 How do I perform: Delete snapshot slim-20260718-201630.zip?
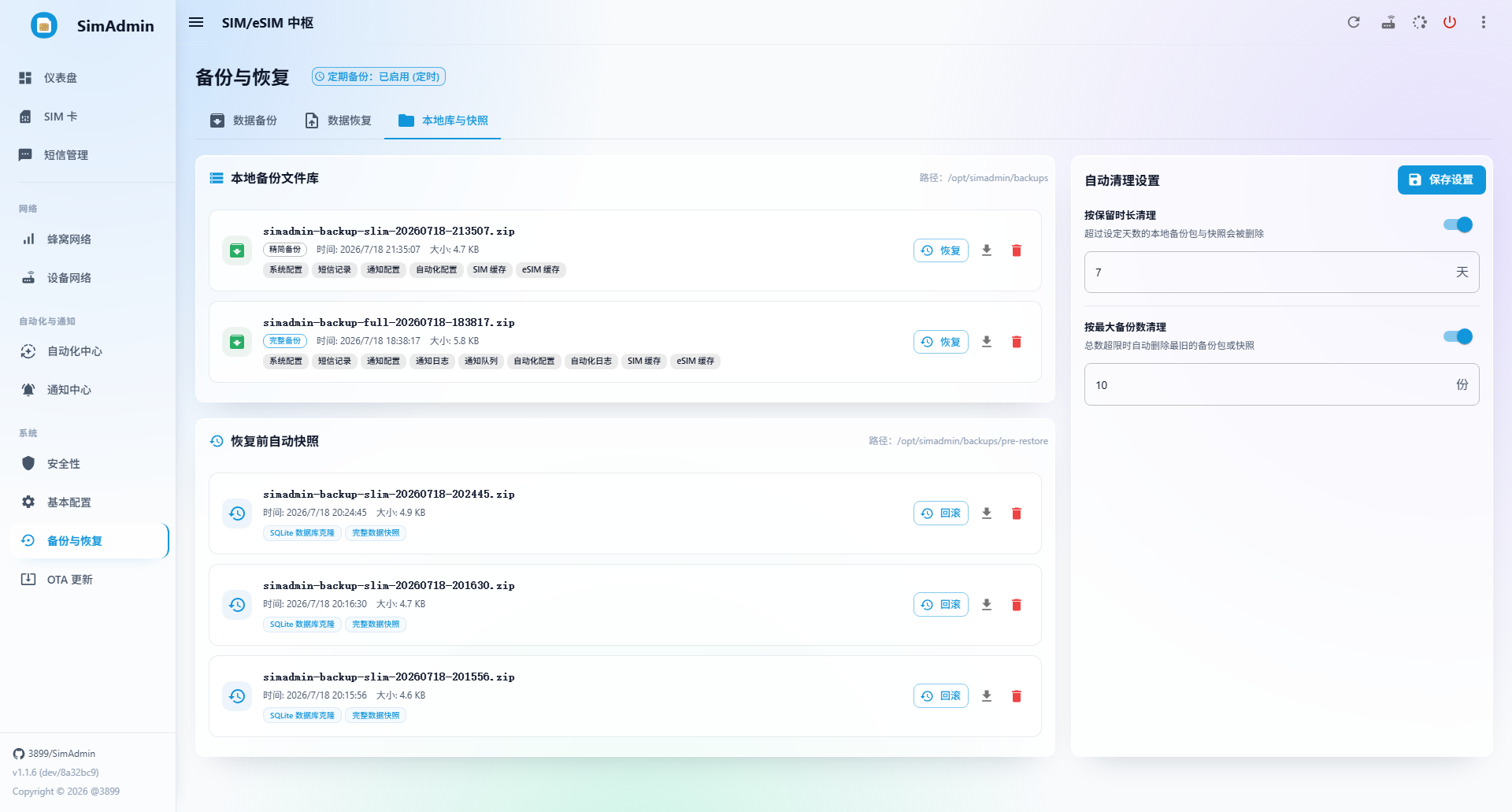1017,605
